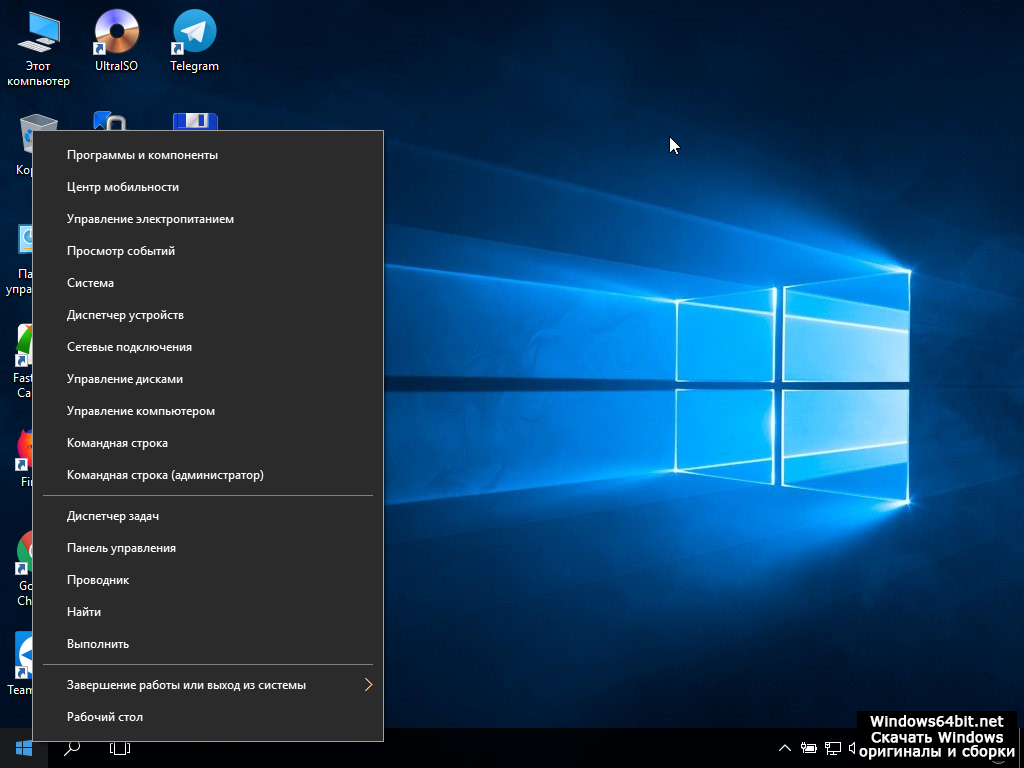Open Task View on the taskbar
The width and height of the screenshot is (1024, 768).
(120, 747)
